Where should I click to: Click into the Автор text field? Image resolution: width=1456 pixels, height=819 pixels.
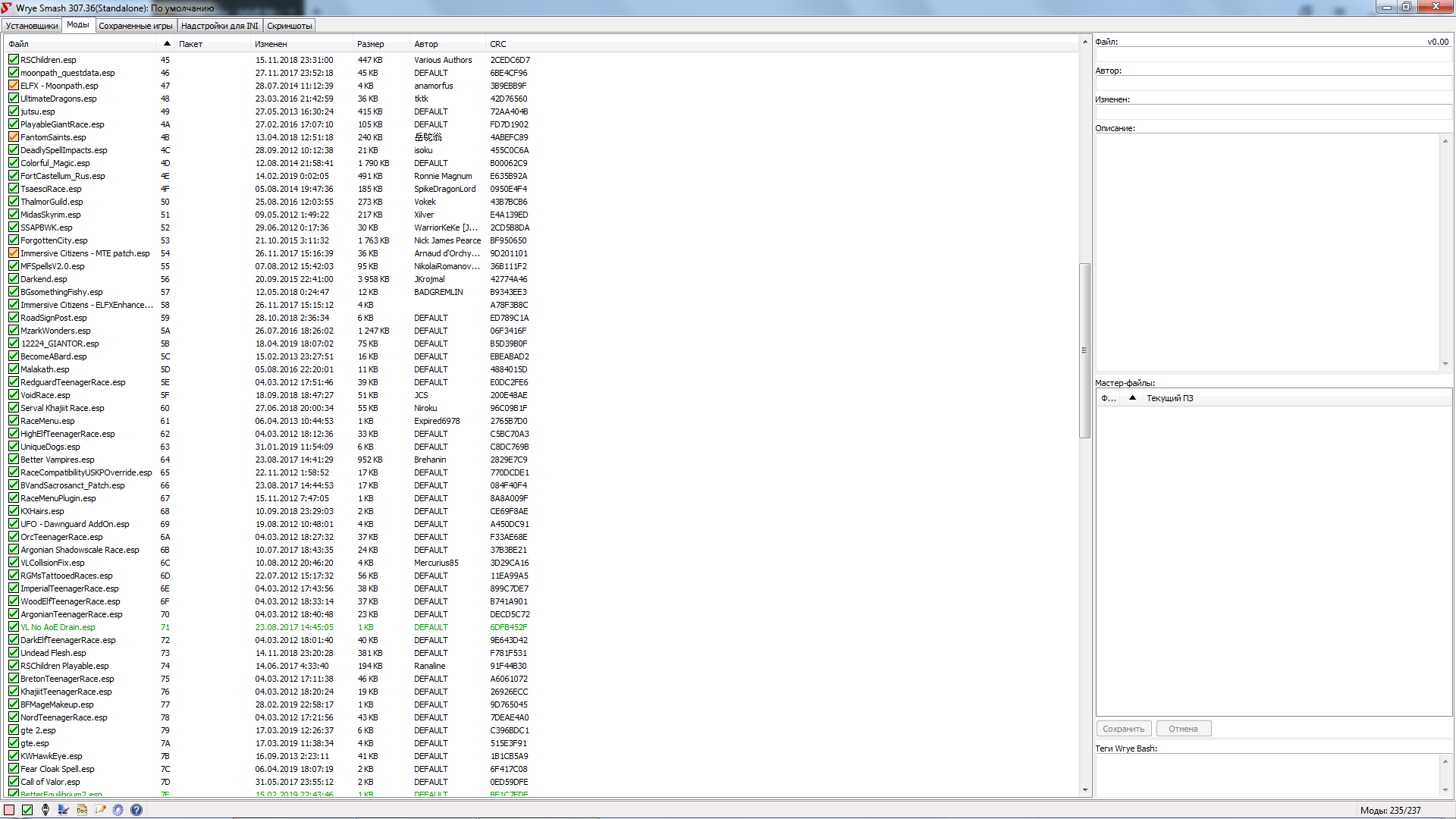tap(1272, 84)
